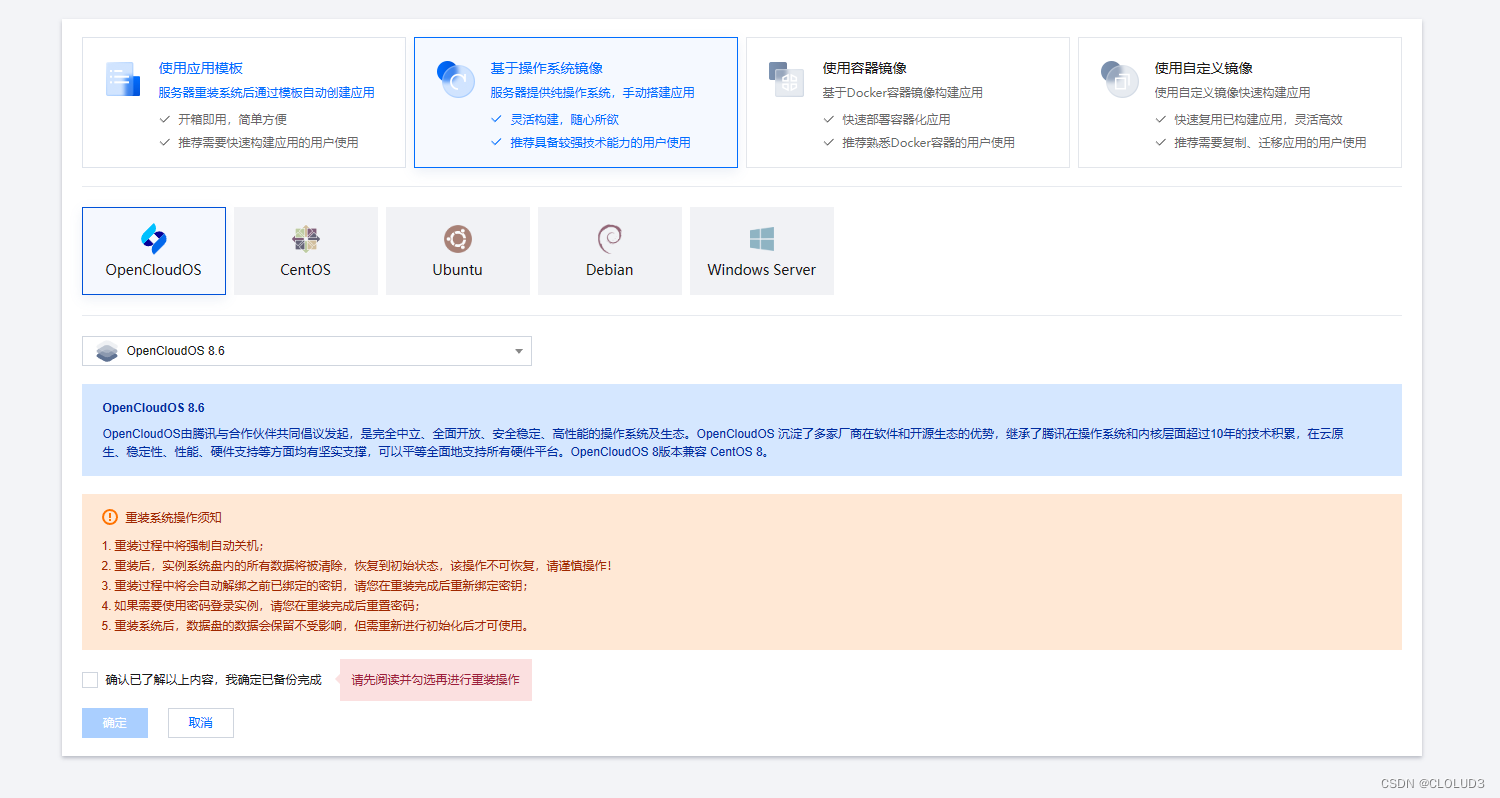Viewport: 1500px width, 798px height.
Task: Click the 确定 confirm button
Action: click(x=115, y=723)
